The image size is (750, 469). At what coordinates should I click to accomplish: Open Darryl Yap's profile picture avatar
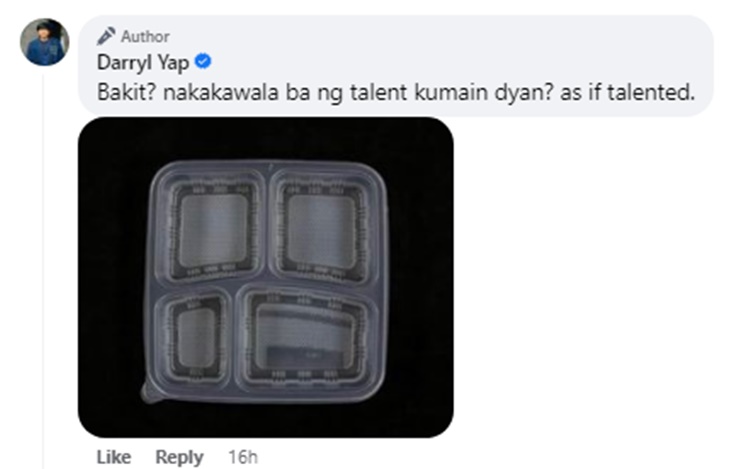[x=44, y=42]
